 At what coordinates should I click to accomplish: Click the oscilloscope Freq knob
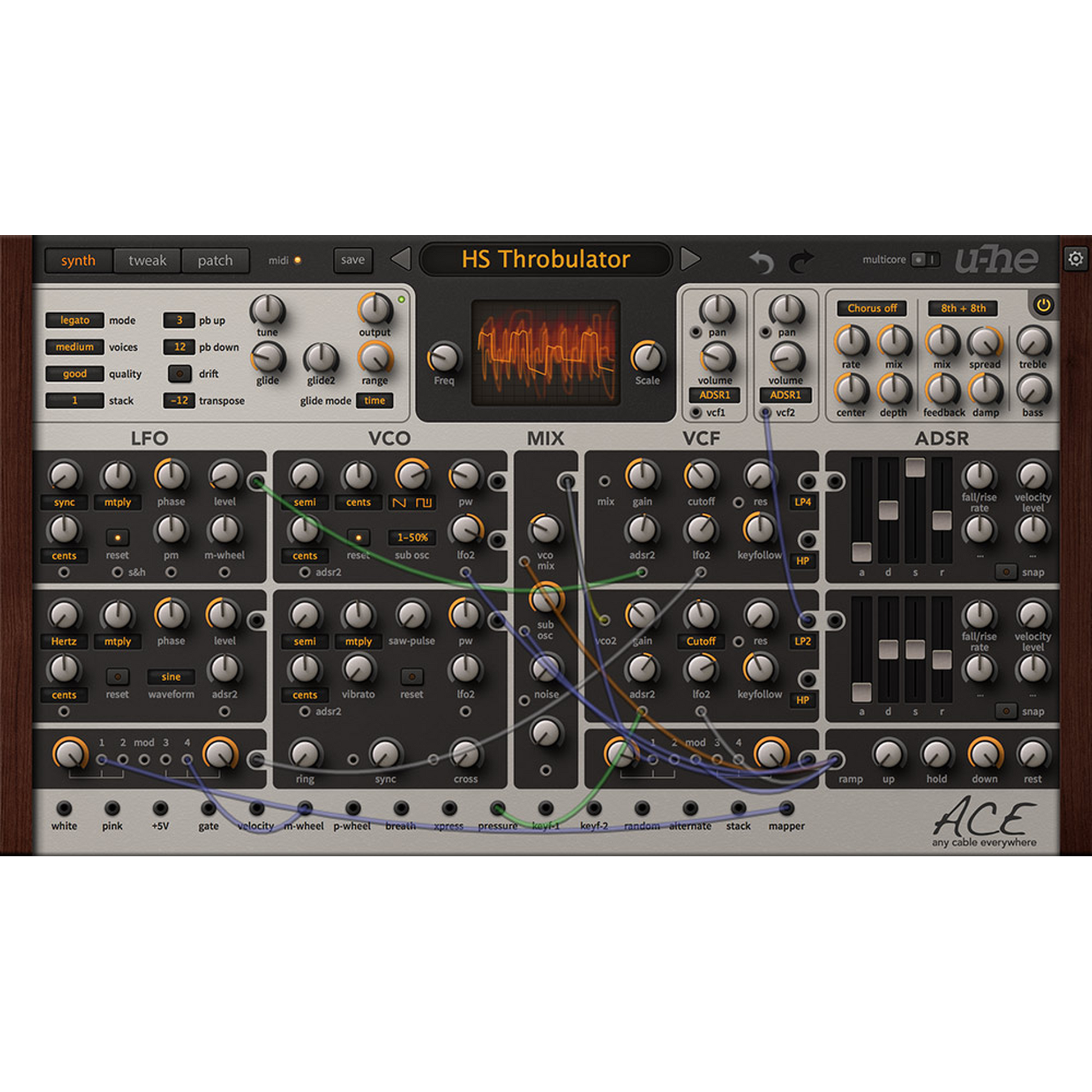pos(444,357)
